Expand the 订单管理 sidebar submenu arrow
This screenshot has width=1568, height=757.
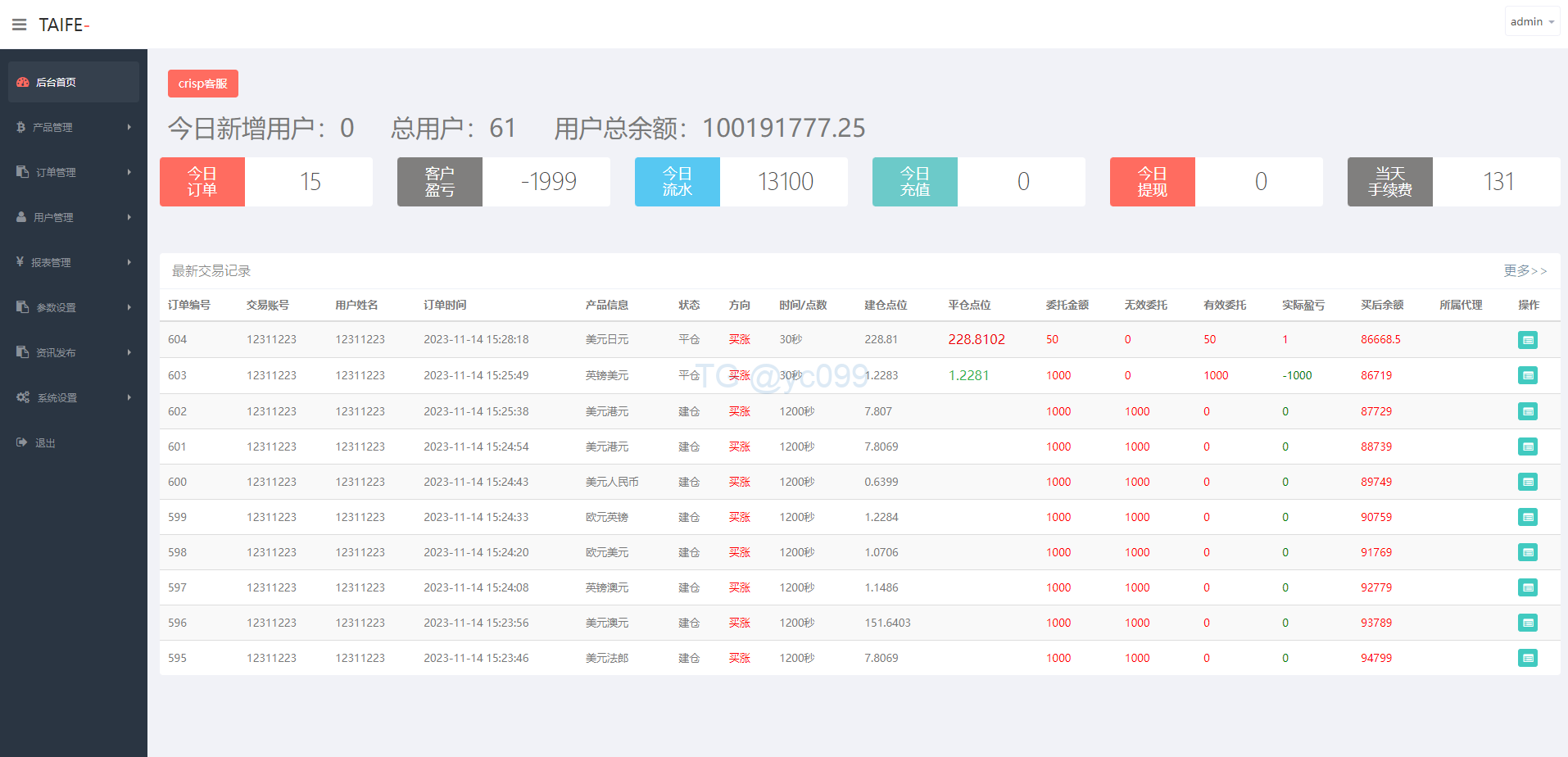[129, 172]
